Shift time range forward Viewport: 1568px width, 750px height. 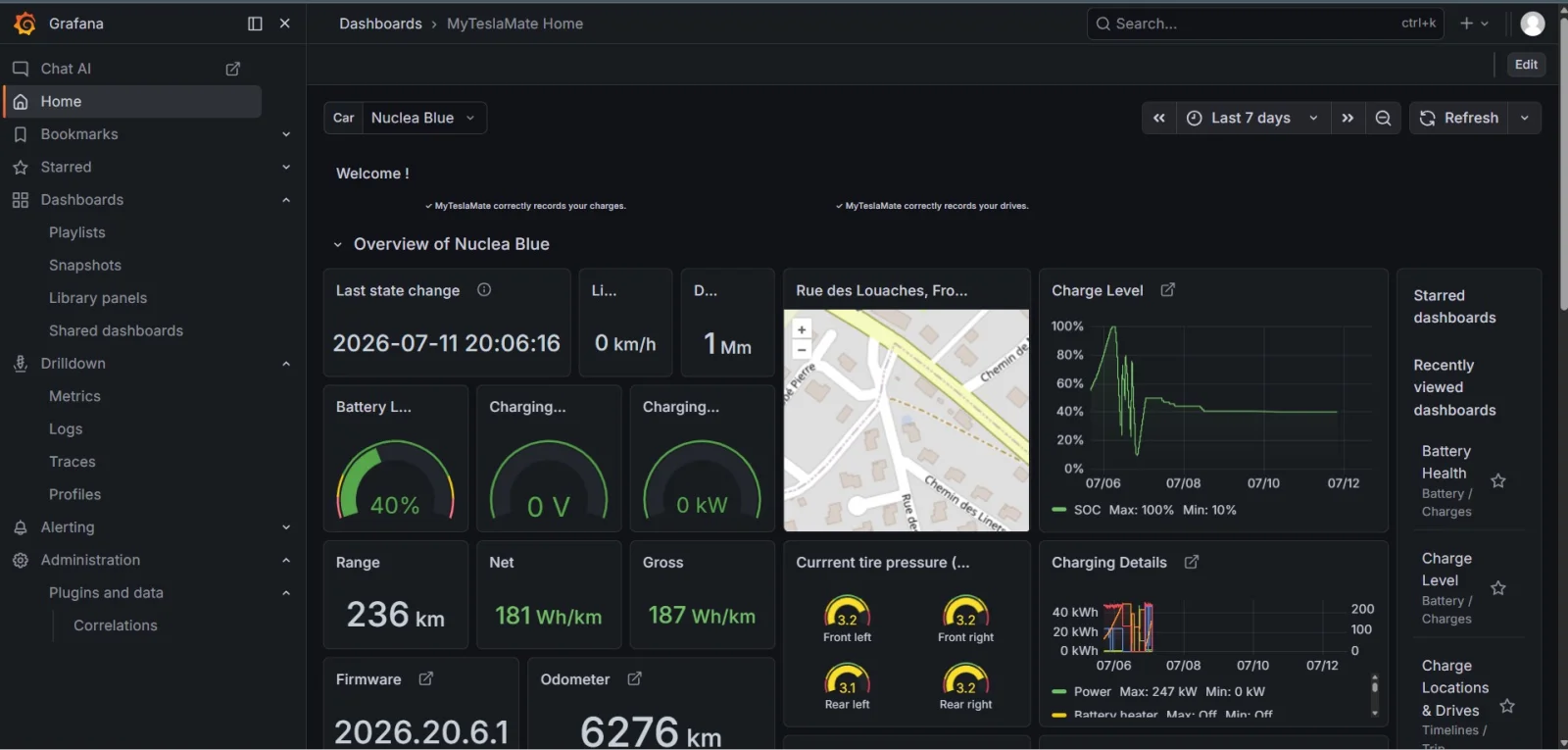click(1347, 118)
